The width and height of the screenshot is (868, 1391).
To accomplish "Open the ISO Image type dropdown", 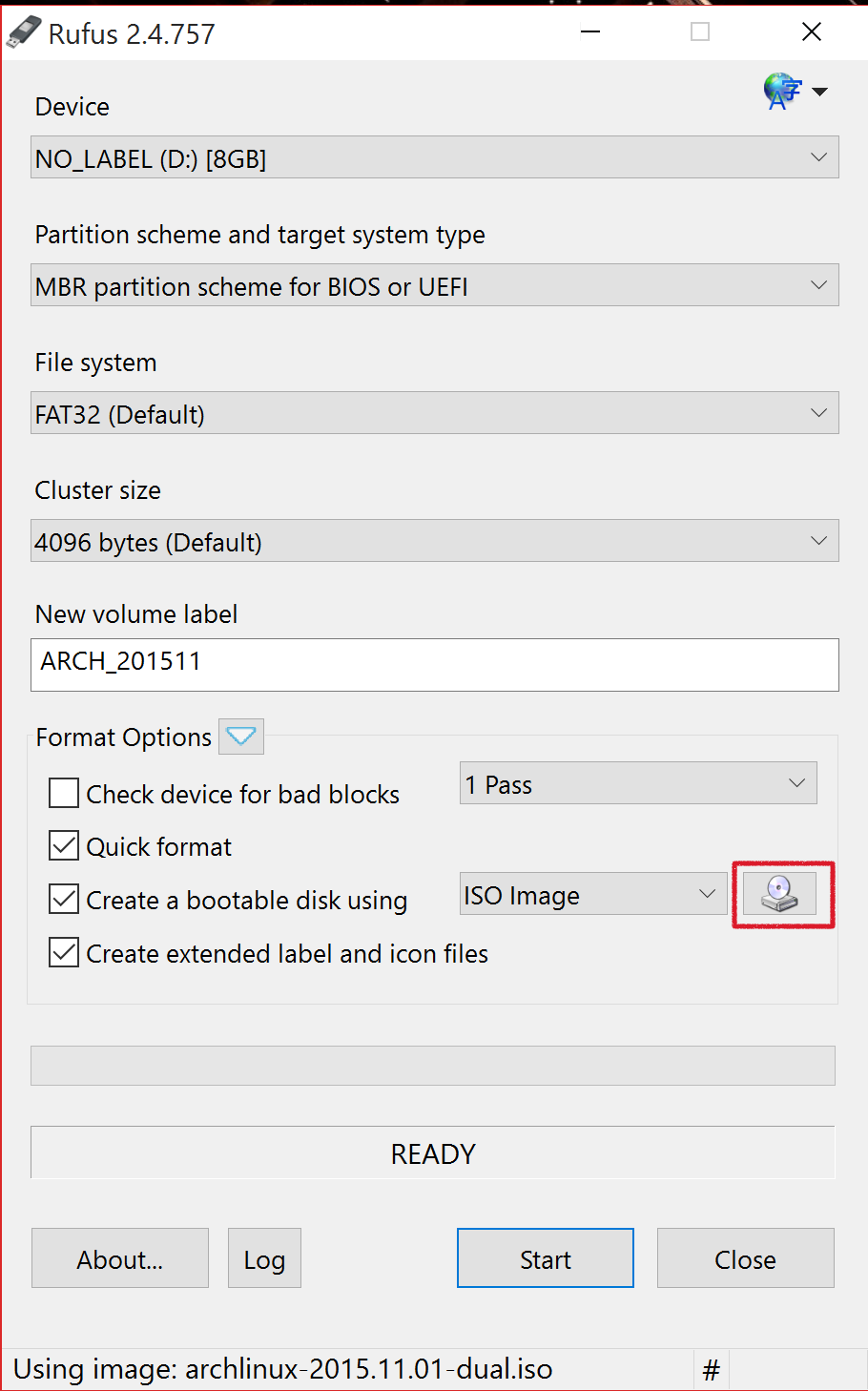I will [593, 894].
